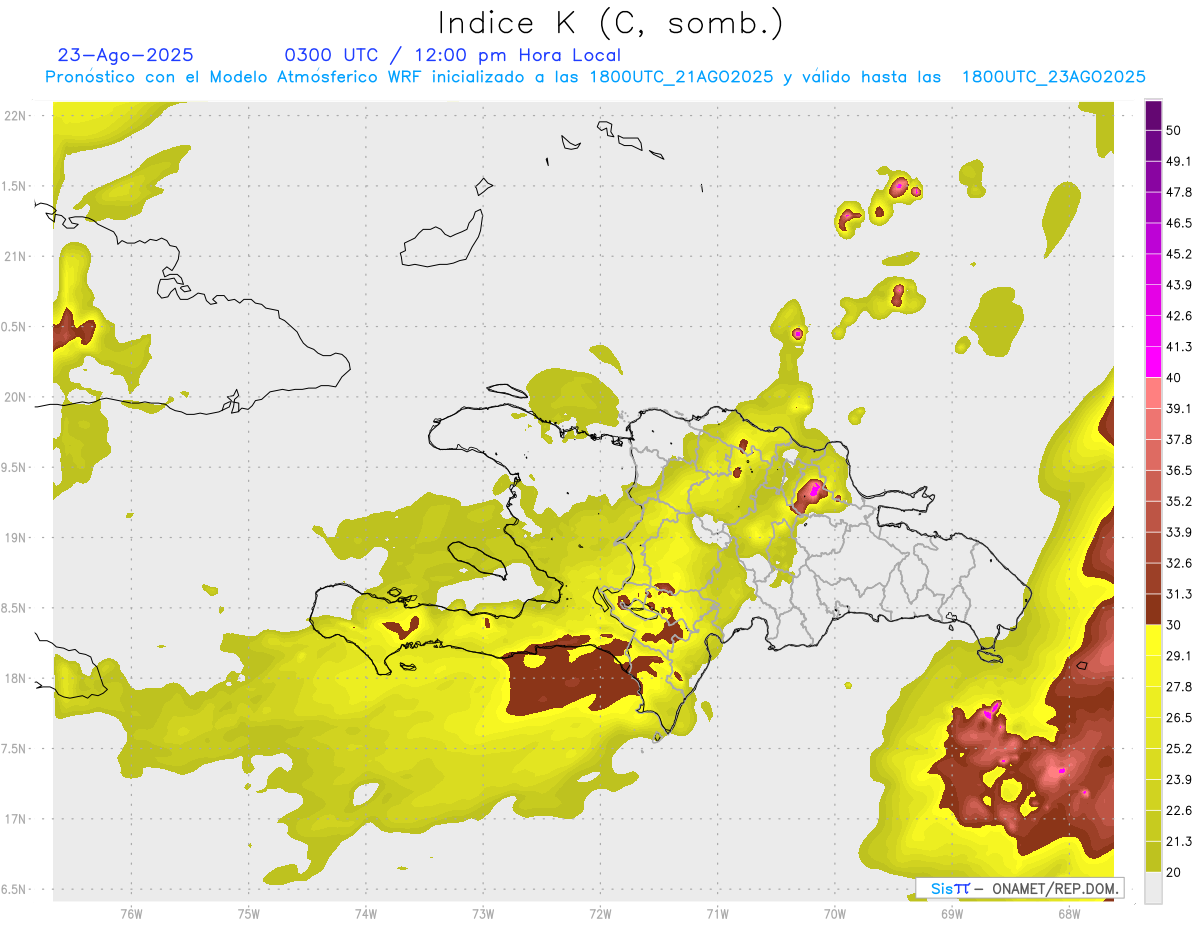This screenshot has width=1200, height=927.
Task: Click the legend value "32.6"
Action: pos(1179,563)
